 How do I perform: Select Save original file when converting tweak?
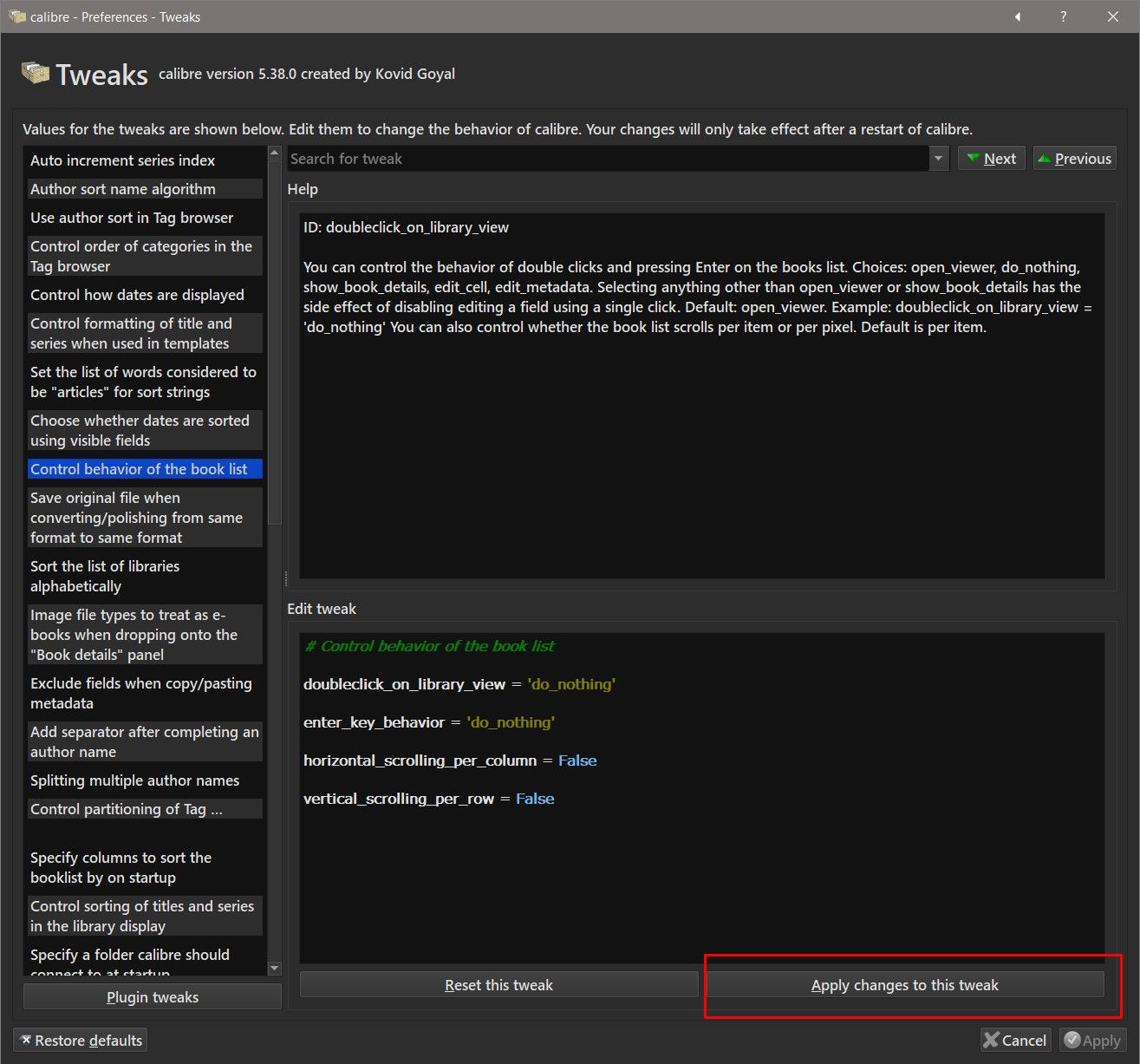pyautogui.click(x=145, y=518)
